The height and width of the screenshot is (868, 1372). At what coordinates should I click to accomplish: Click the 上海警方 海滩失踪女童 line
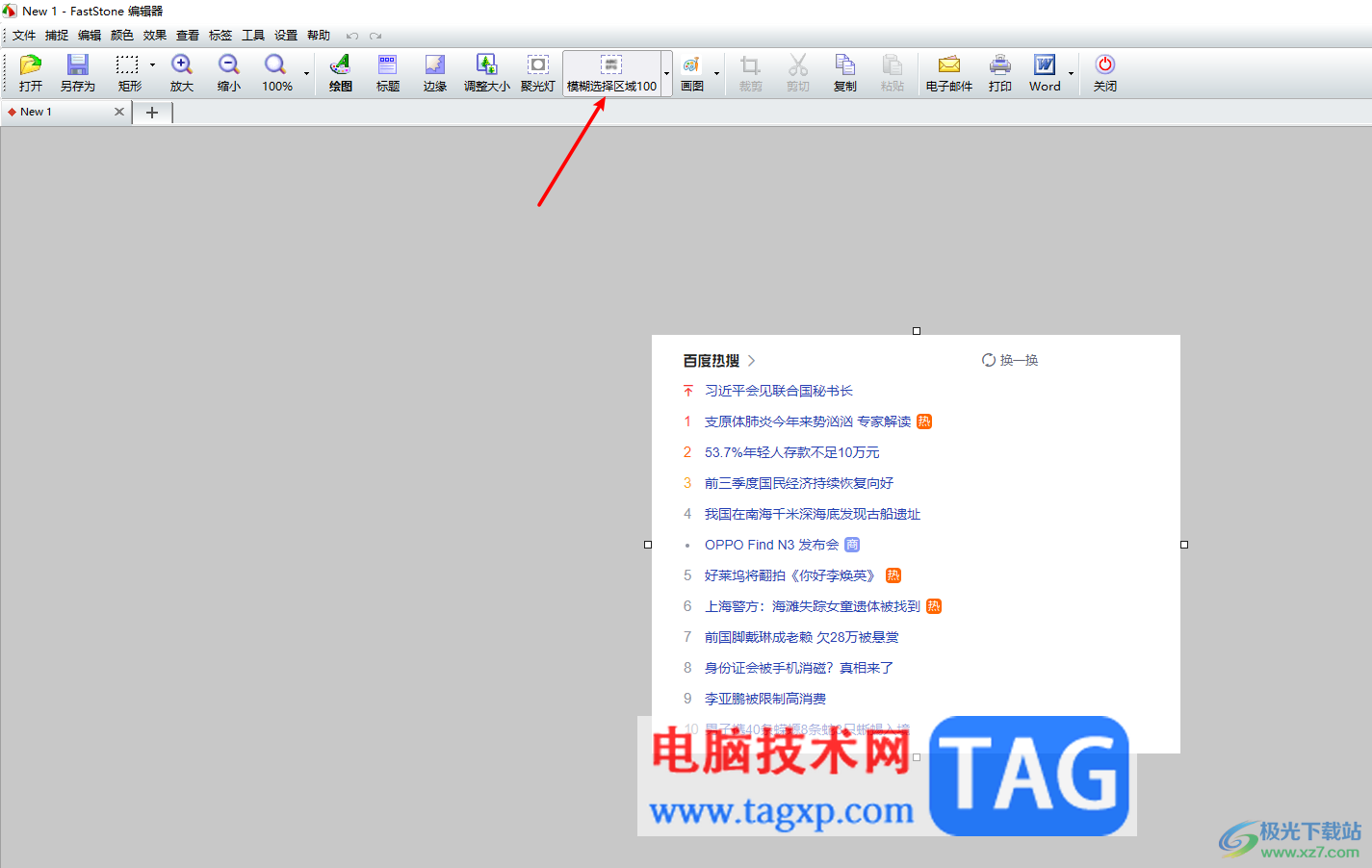pyautogui.click(x=813, y=606)
